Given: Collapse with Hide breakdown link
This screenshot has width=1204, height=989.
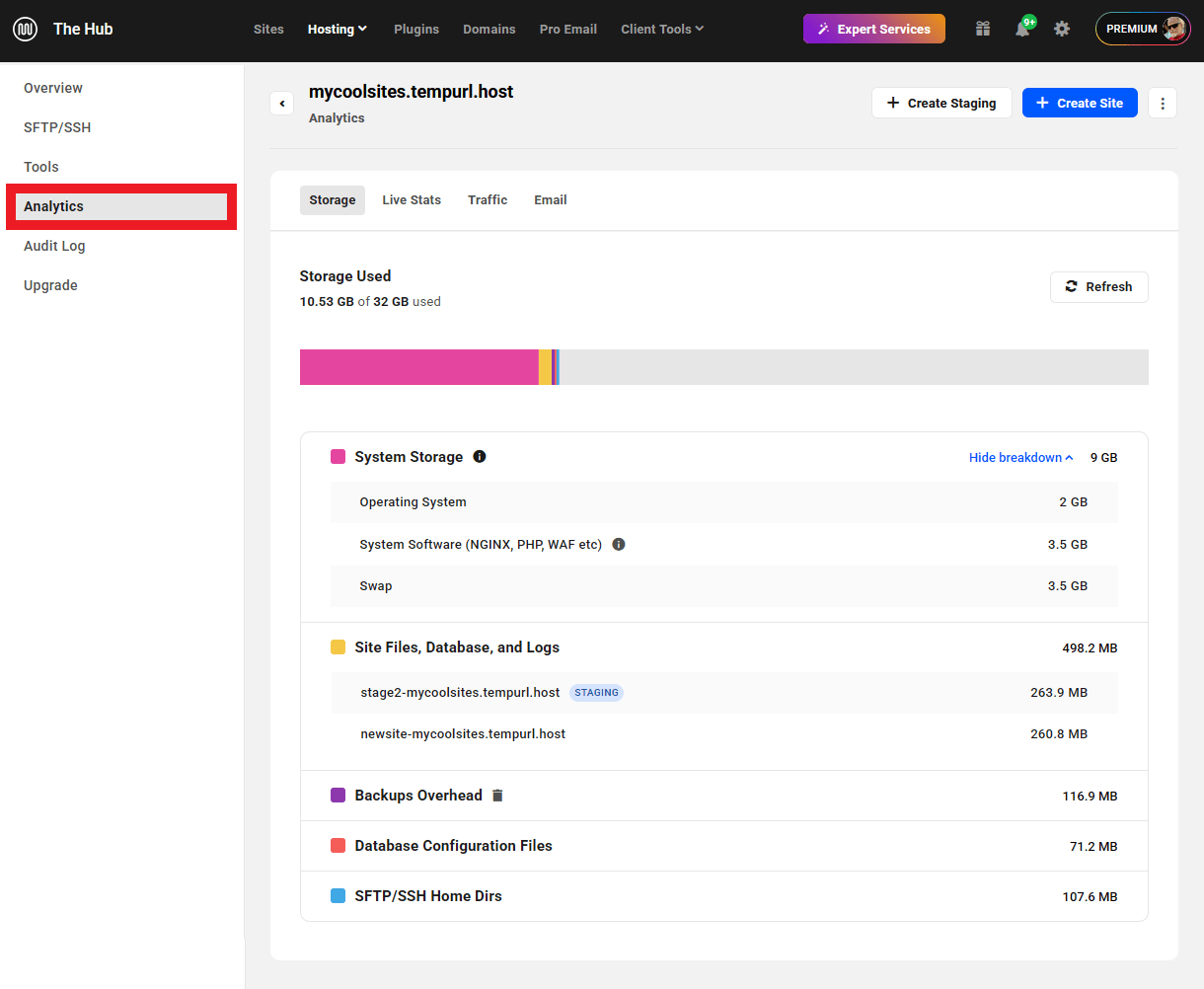Looking at the screenshot, I should (x=1020, y=457).
